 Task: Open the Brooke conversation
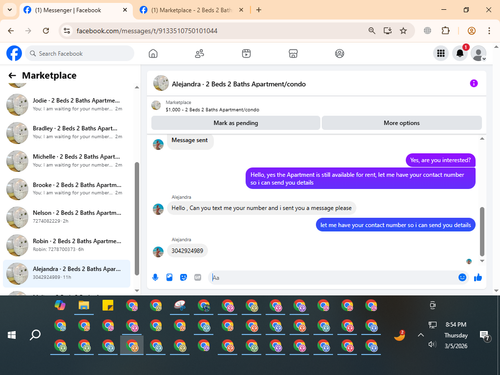[67, 189]
